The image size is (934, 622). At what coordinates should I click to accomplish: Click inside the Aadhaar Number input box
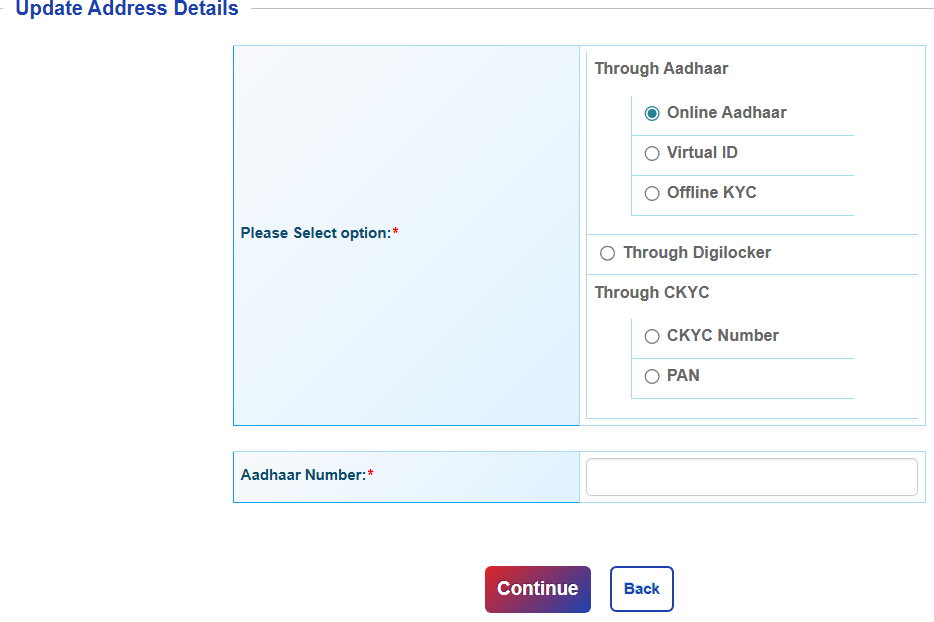tap(751, 477)
